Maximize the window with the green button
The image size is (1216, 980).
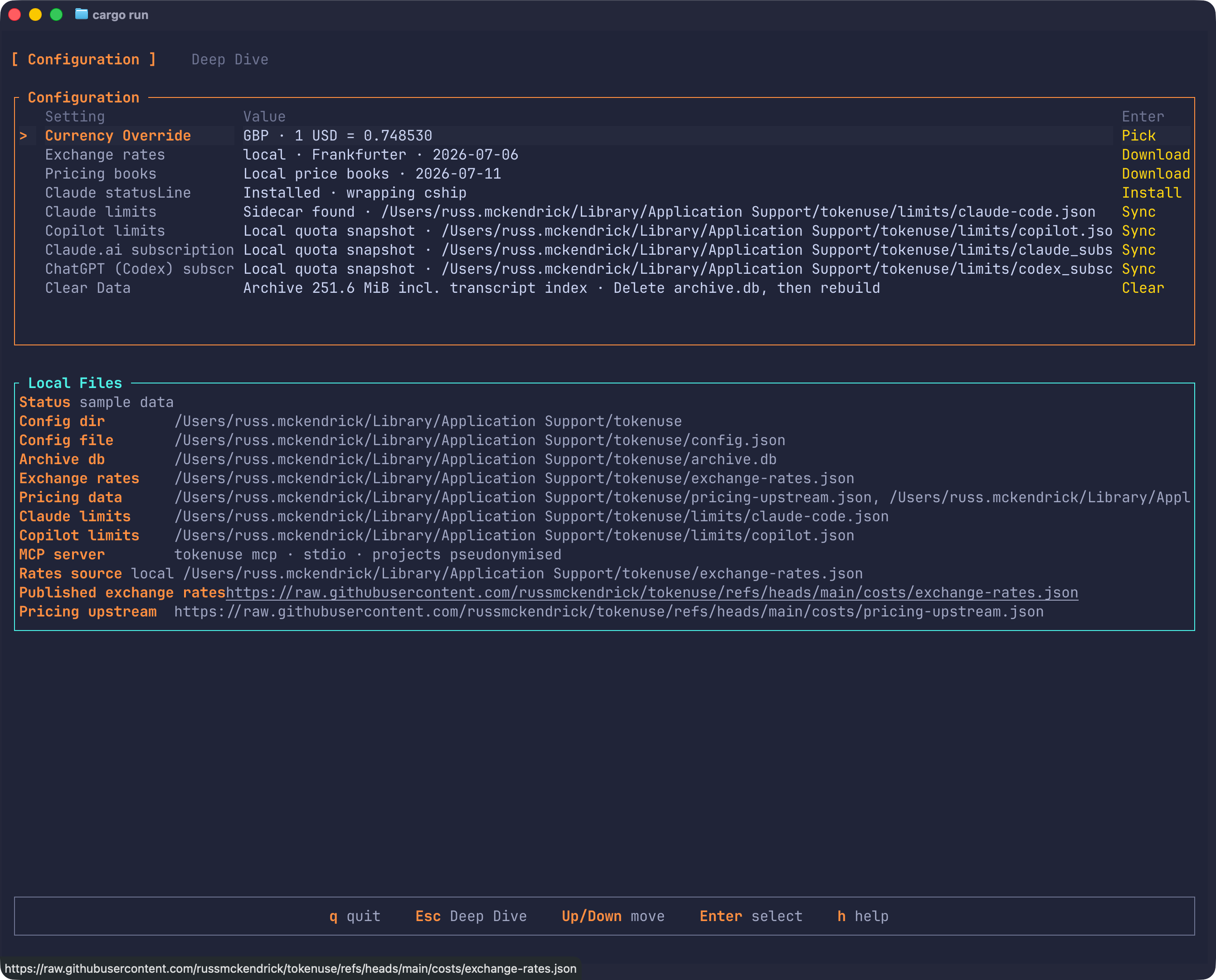[57, 15]
